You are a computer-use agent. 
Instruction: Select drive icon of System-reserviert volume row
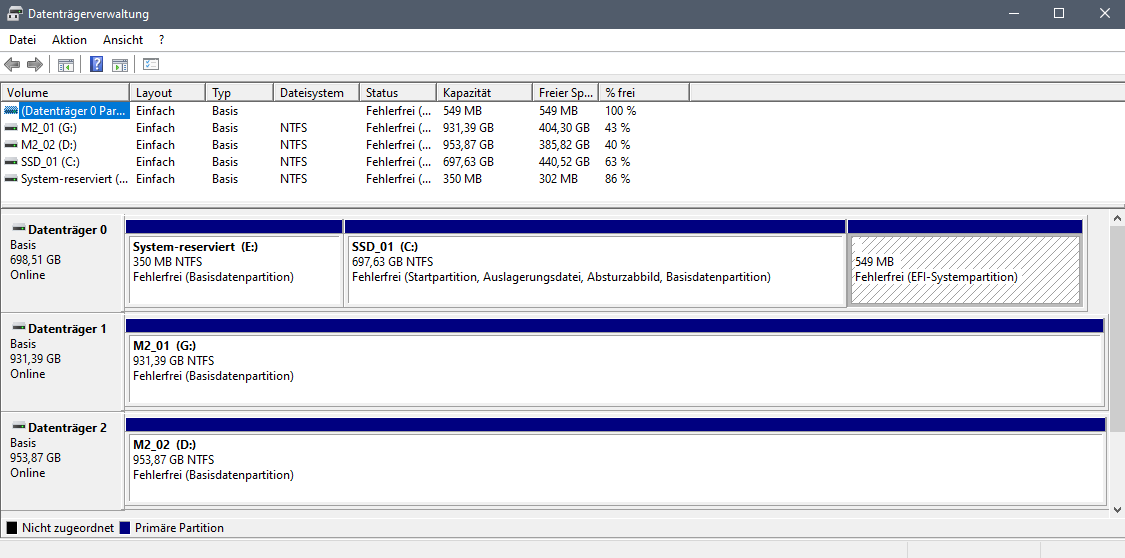pos(11,179)
